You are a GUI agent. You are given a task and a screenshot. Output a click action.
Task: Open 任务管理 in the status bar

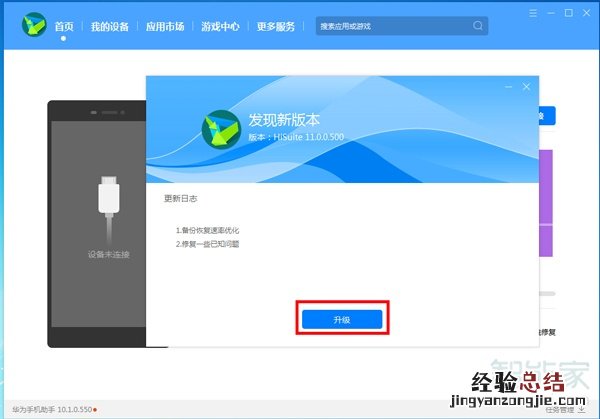point(560,410)
